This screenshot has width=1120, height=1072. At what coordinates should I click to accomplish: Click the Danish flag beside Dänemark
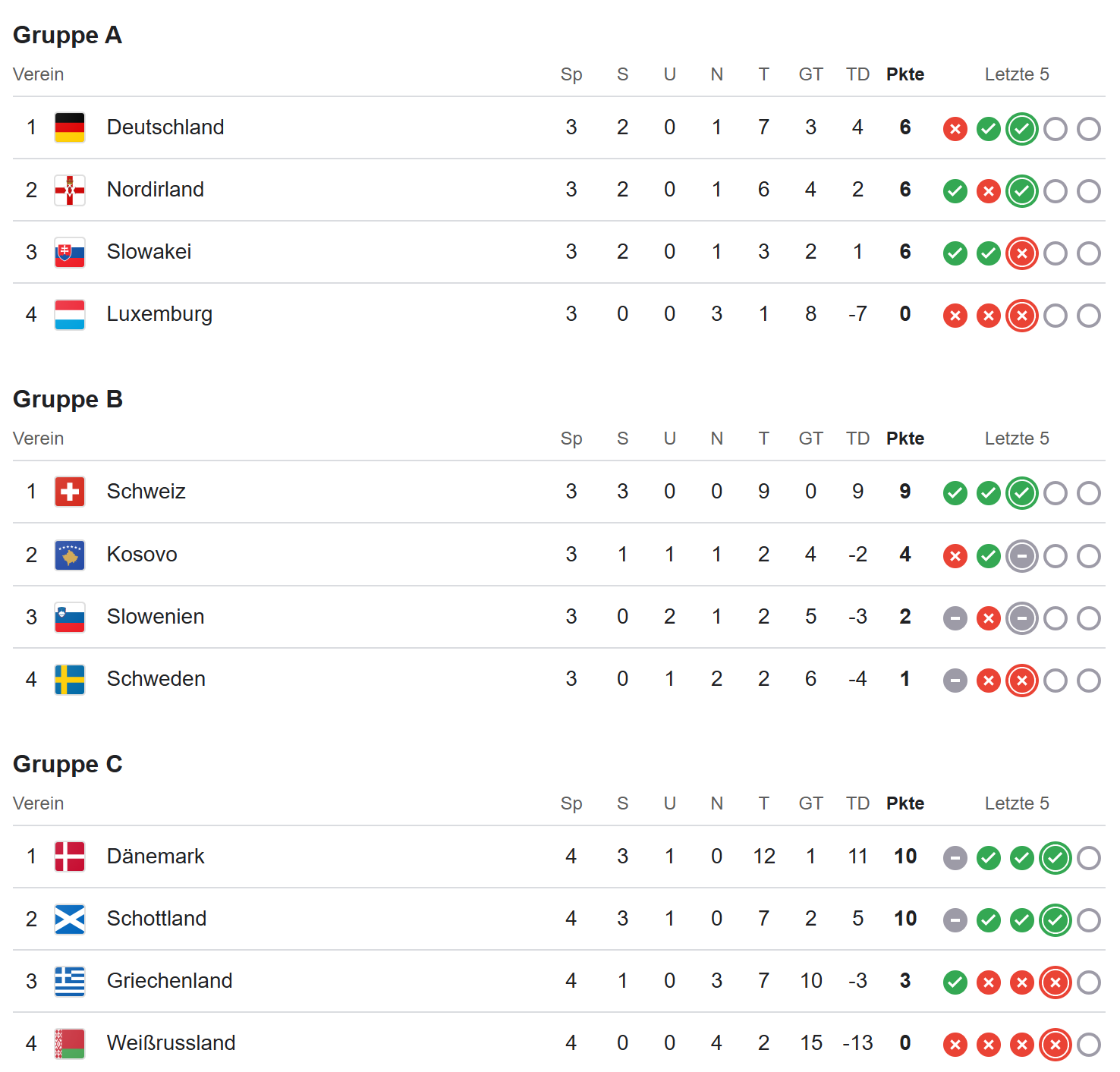click(x=70, y=857)
